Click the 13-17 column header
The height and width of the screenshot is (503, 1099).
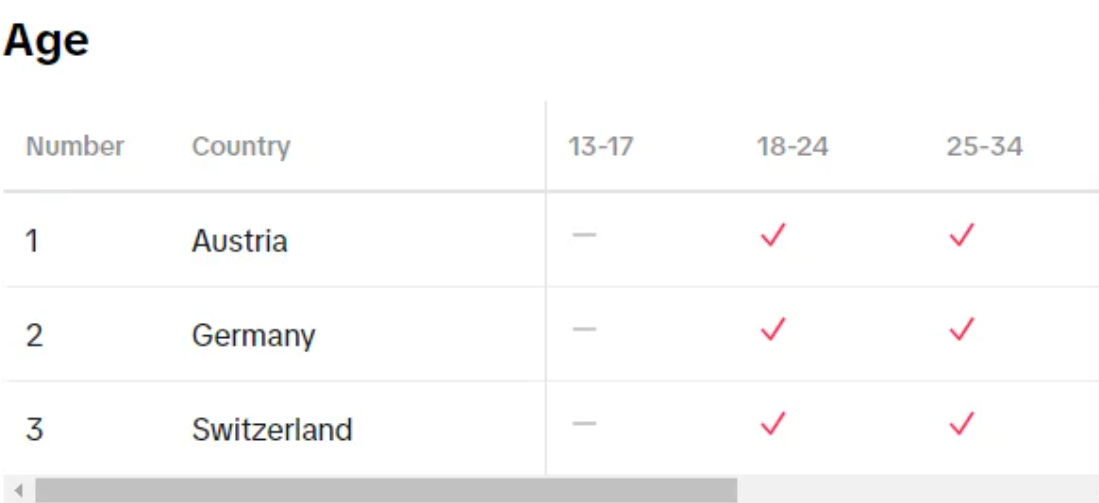click(601, 146)
